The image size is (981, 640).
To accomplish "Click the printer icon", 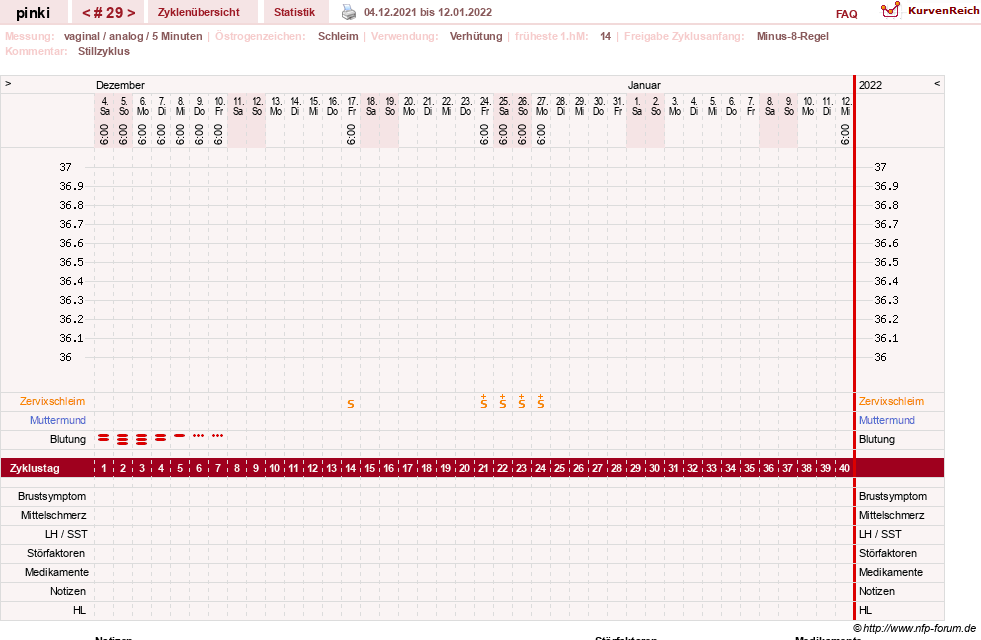I will tap(349, 12).
